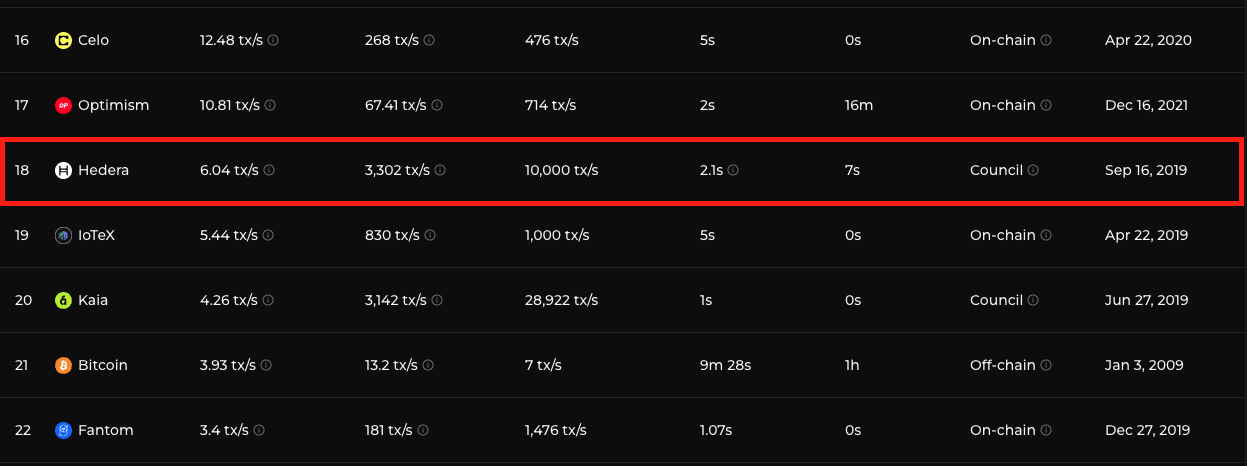This screenshot has height=466, width=1247.
Task: Click the Hedera logo icon
Action: coord(63,171)
